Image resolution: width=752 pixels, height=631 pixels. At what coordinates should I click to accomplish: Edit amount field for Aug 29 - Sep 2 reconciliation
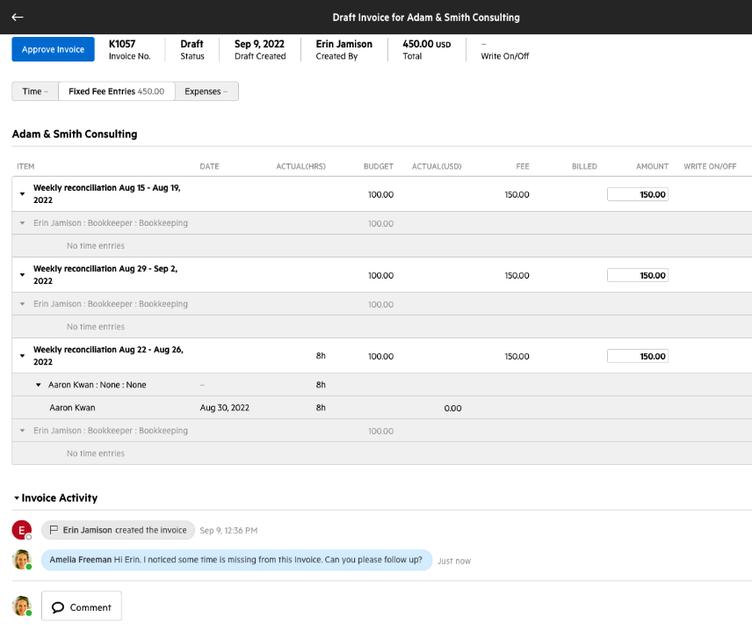tap(637, 275)
